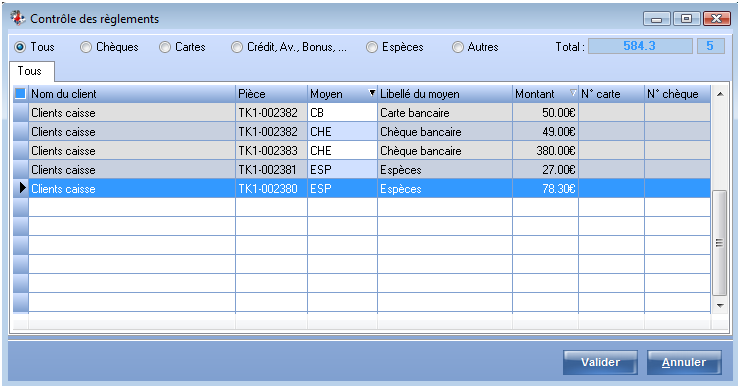The height and width of the screenshot is (388, 740).
Task: Click the filter triangle in Montant column
Action: 573,93
